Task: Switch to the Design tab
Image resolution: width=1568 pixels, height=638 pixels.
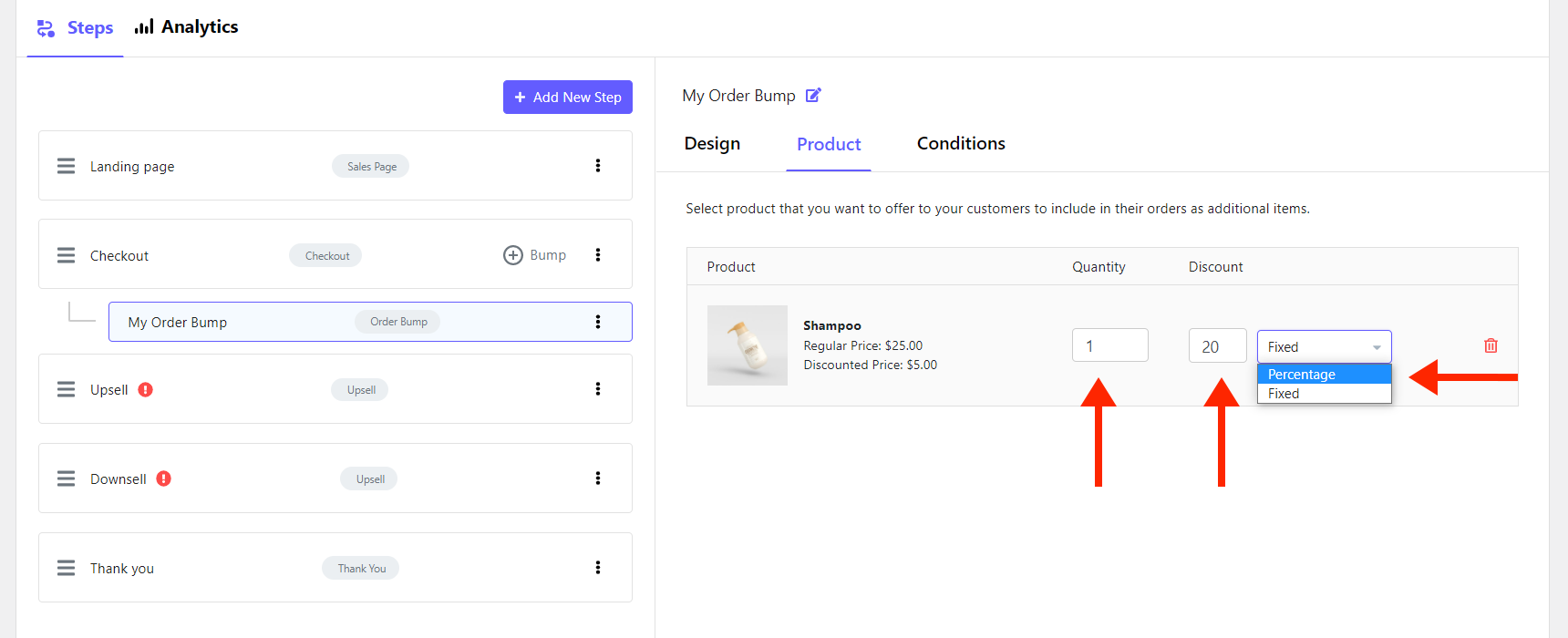Action: click(712, 143)
